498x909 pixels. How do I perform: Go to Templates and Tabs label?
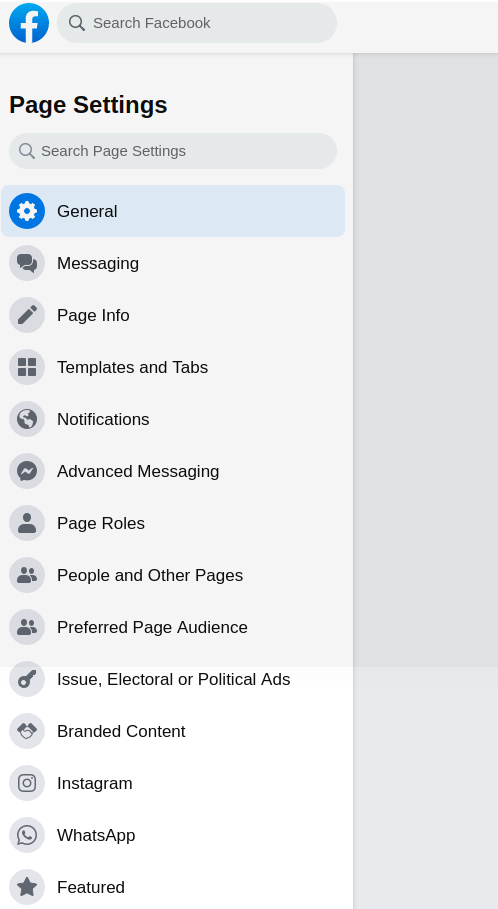pyautogui.click(x=132, y=367)
